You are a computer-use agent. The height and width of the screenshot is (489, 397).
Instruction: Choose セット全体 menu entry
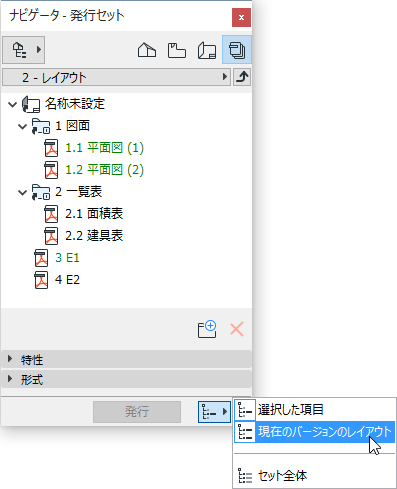315,476
